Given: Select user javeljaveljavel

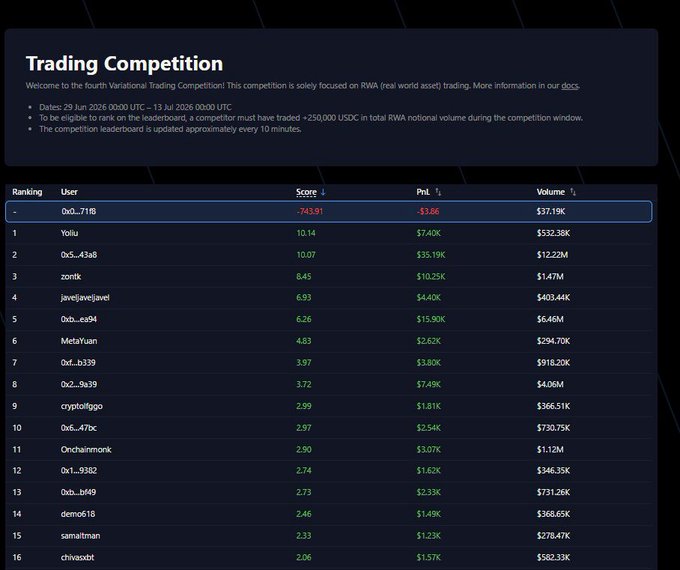Looking at the screenshot, I should pos(85,298).
